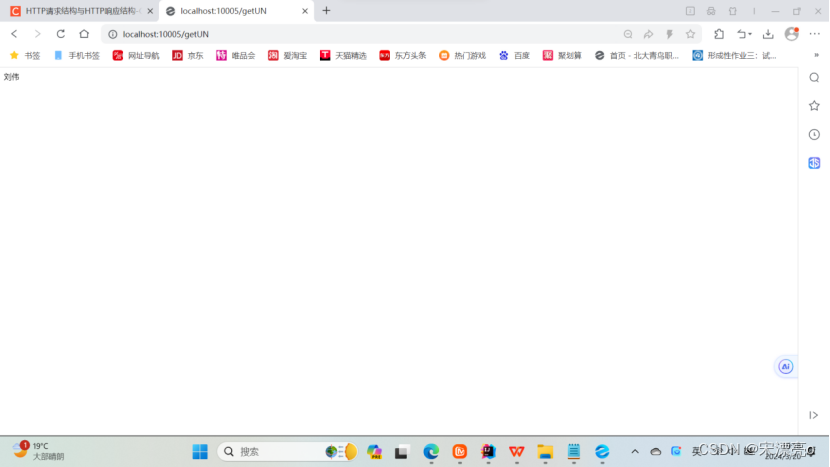Viewport: 830px width, 467px height.
Task: Open the floating AI assistant button
Action: [x=786, y=366]
